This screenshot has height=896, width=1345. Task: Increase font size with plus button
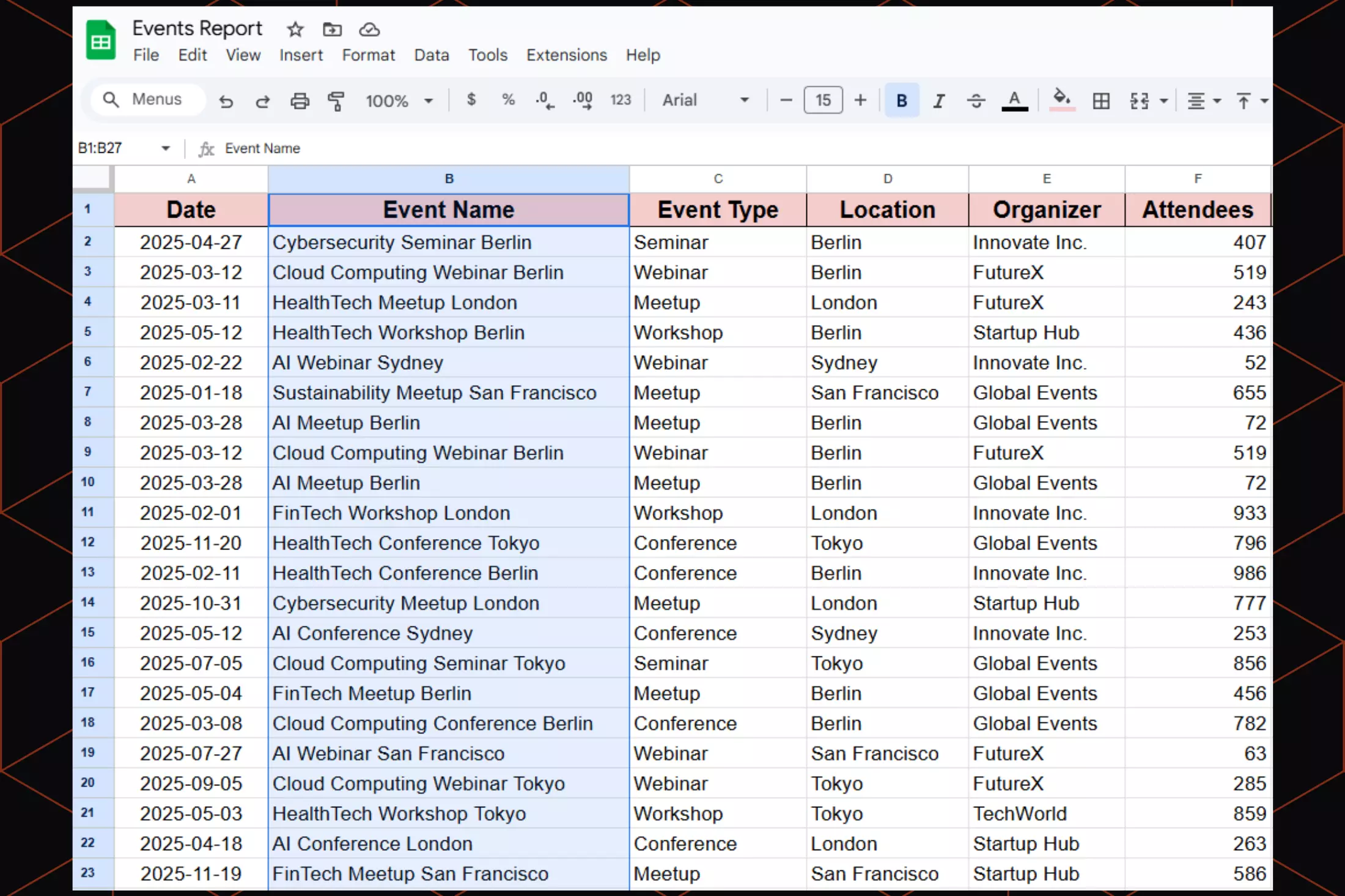click(860, 100)
